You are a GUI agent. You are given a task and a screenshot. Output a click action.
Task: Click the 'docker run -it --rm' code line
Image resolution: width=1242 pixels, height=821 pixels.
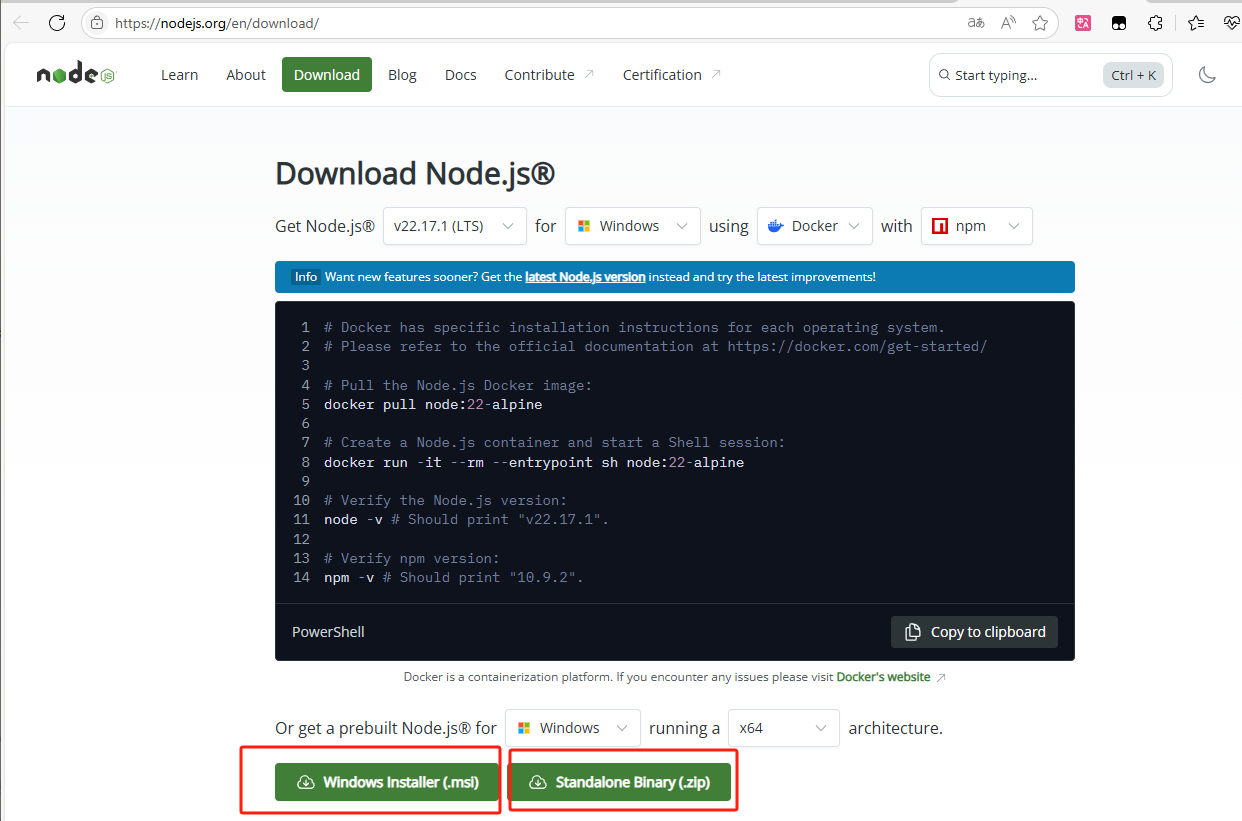click(534, 463)
